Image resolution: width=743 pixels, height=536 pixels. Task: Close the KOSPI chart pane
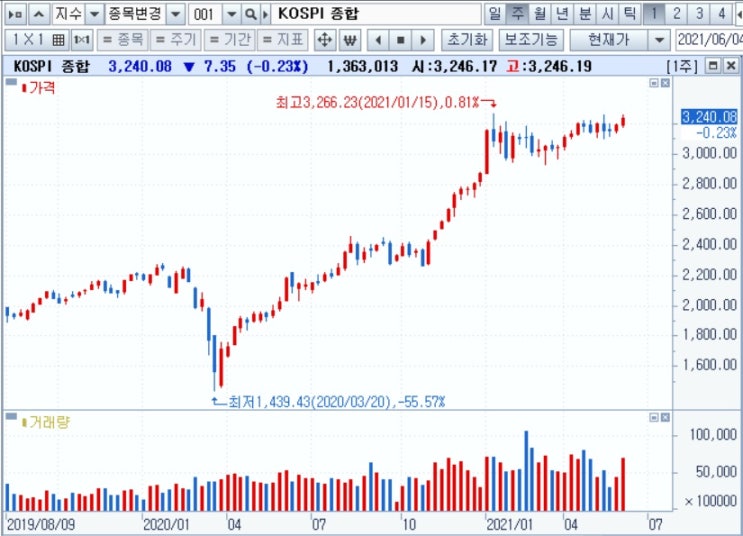pyautogui.click(x=731, y=65)
